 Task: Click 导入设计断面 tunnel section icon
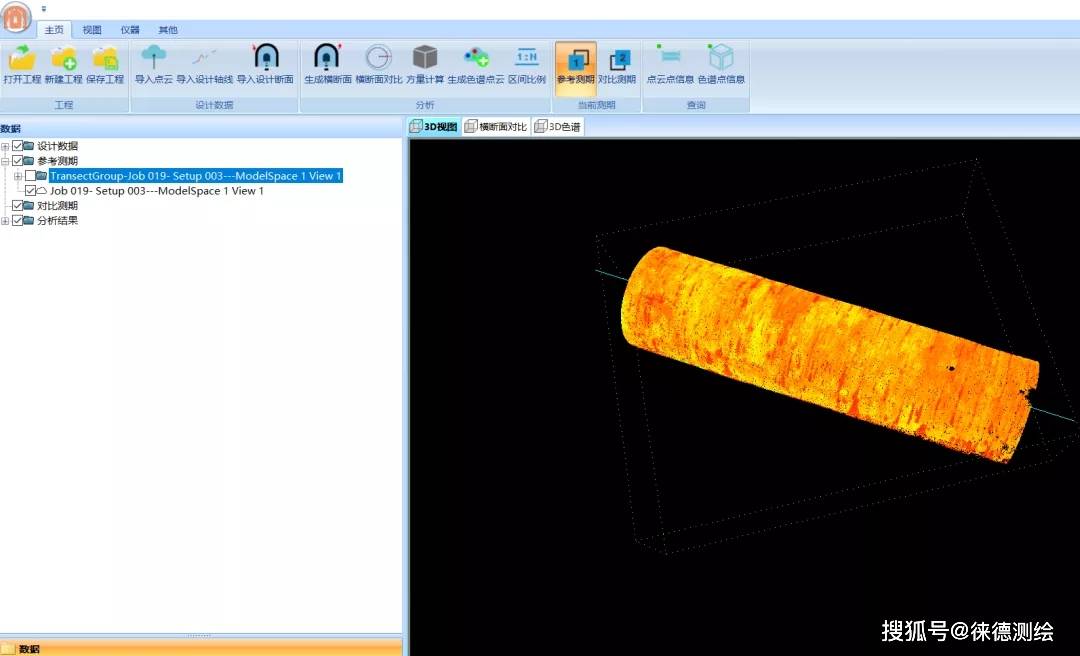[265, 59]
